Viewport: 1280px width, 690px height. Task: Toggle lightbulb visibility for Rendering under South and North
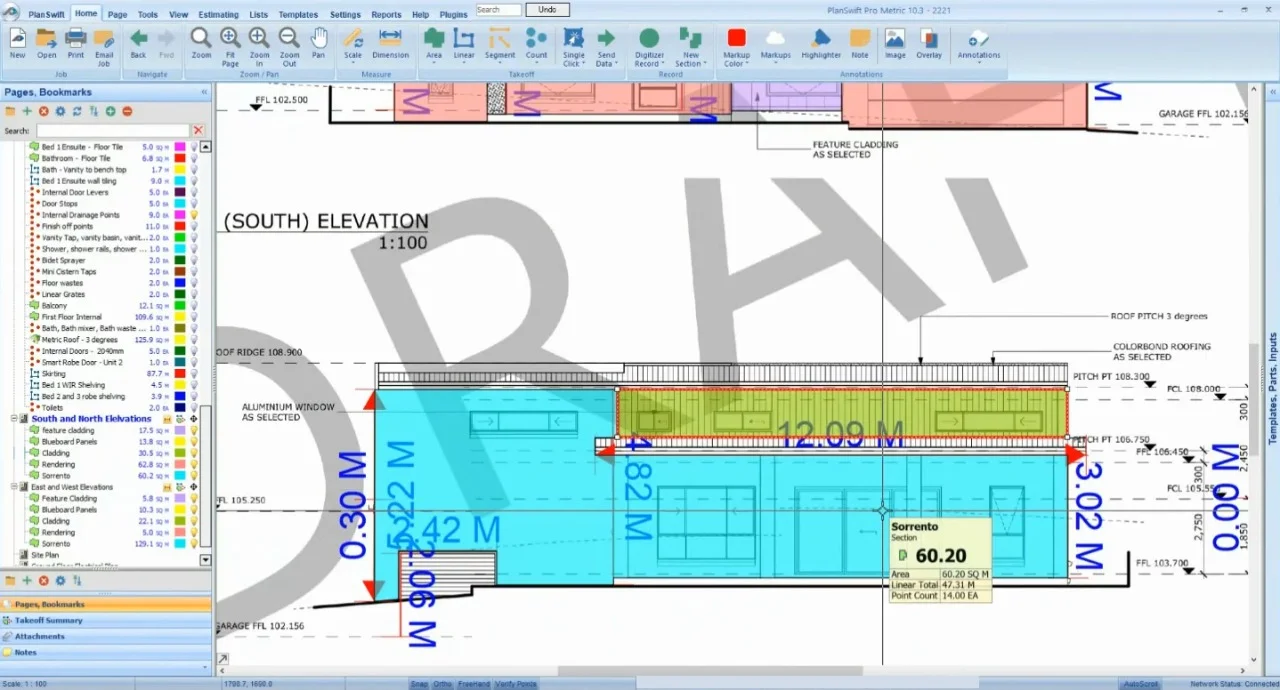pyautogui.click(x=194, y=465)
